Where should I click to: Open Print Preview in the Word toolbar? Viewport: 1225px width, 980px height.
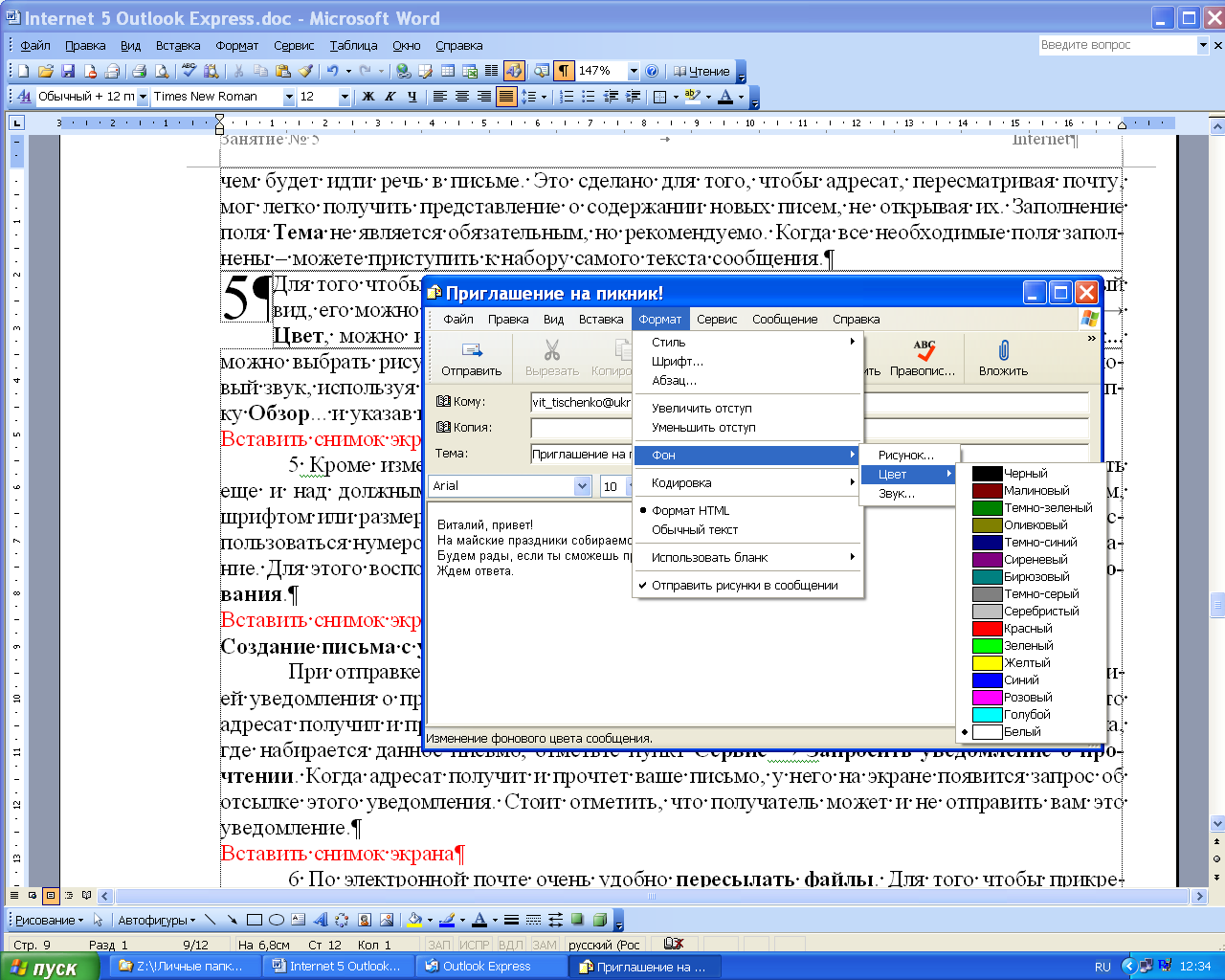pyautogui.click(x=161, y=71)
